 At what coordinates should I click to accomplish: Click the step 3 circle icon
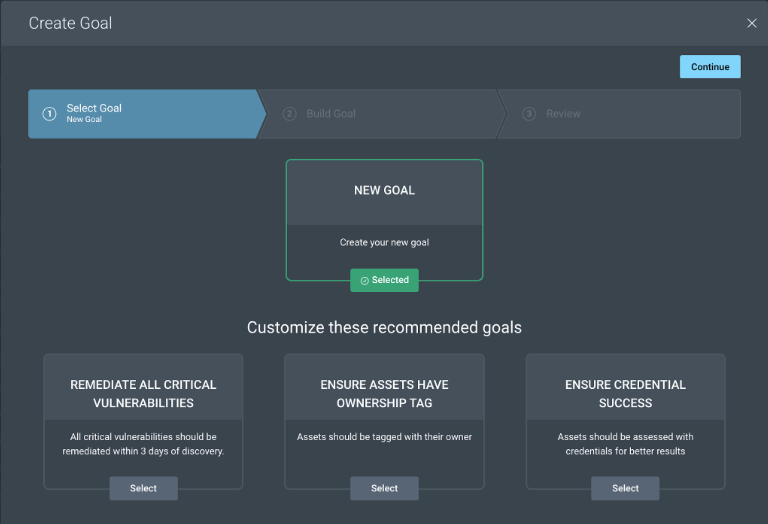[x=529, y=114]
